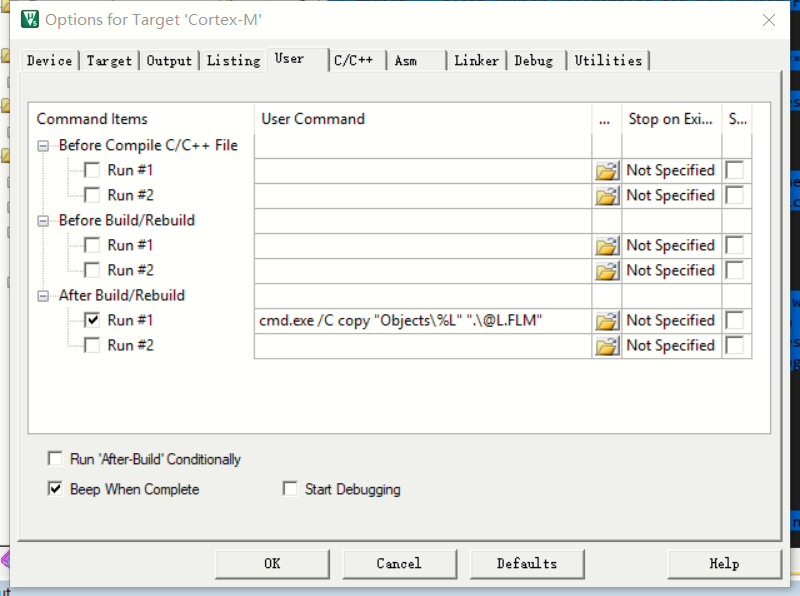Click Before Build Run #1 user command field
Viewport: 800px width, 596px height.
(423, 245)
